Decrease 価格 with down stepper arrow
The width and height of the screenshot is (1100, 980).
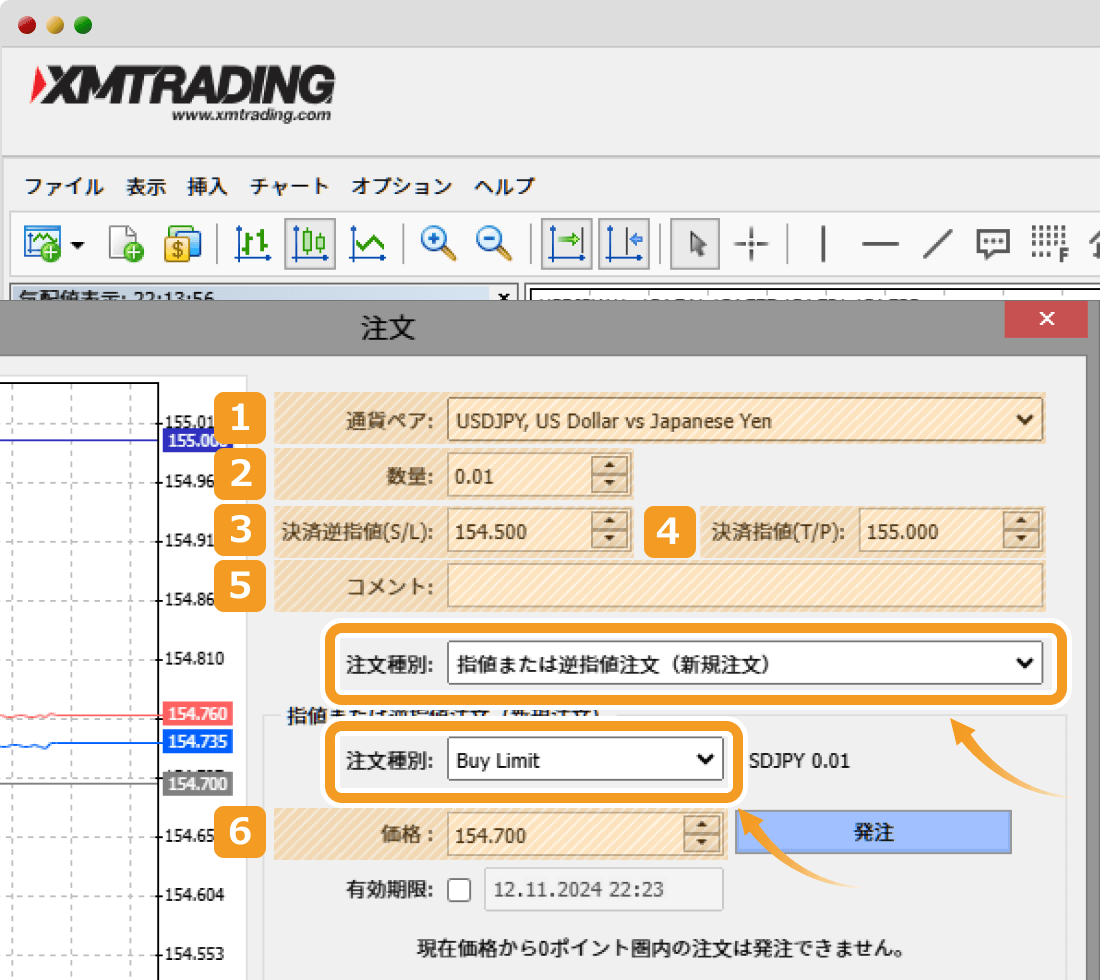pos(702,844)
